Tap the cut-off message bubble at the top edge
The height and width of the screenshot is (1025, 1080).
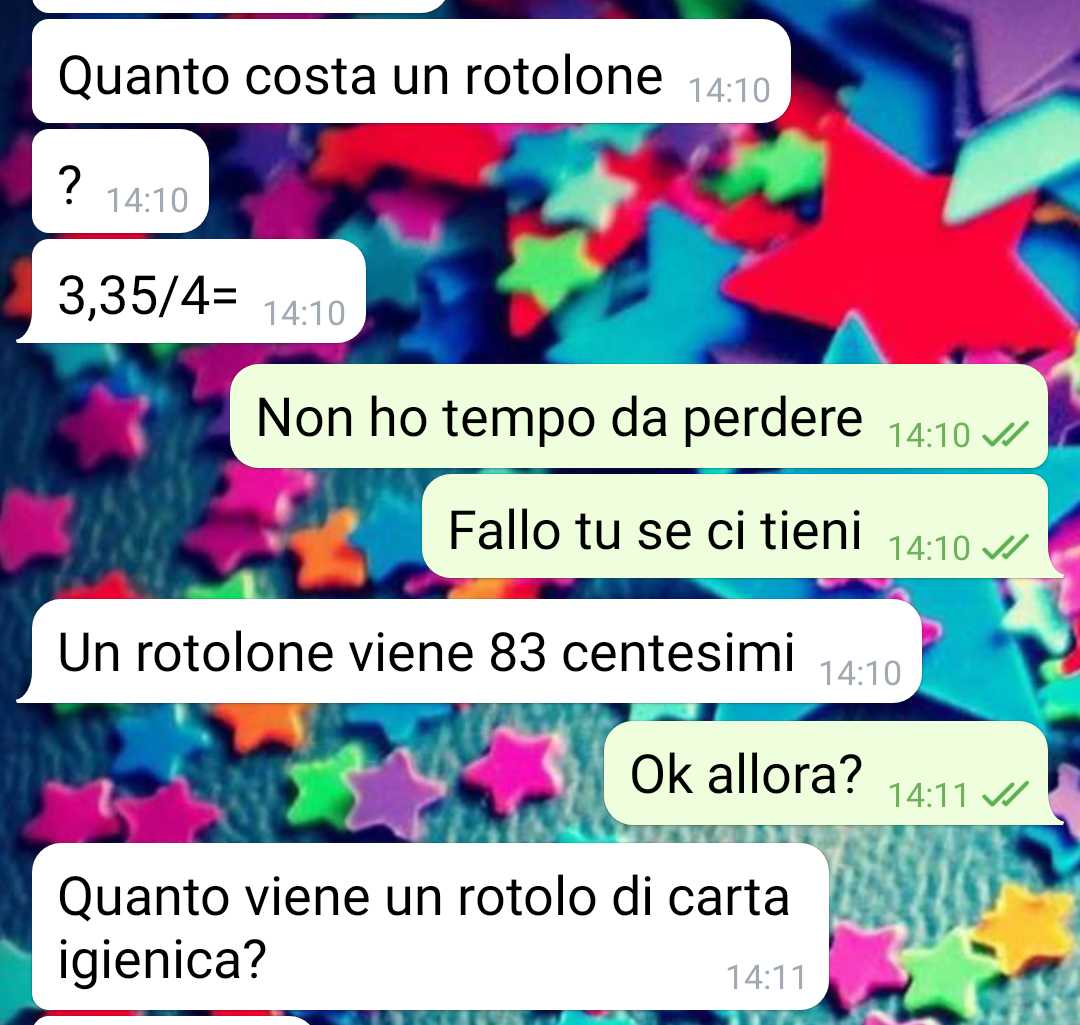click(240, 6)
